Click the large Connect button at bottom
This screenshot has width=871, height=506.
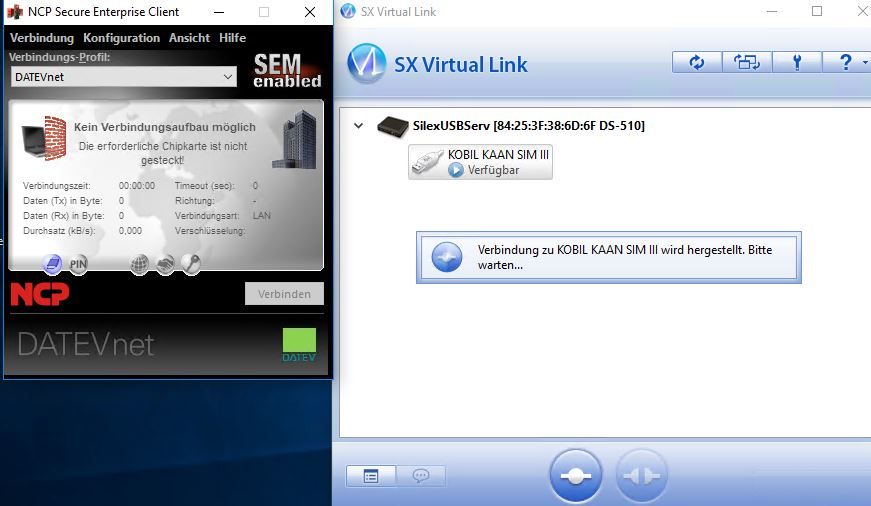575,475
